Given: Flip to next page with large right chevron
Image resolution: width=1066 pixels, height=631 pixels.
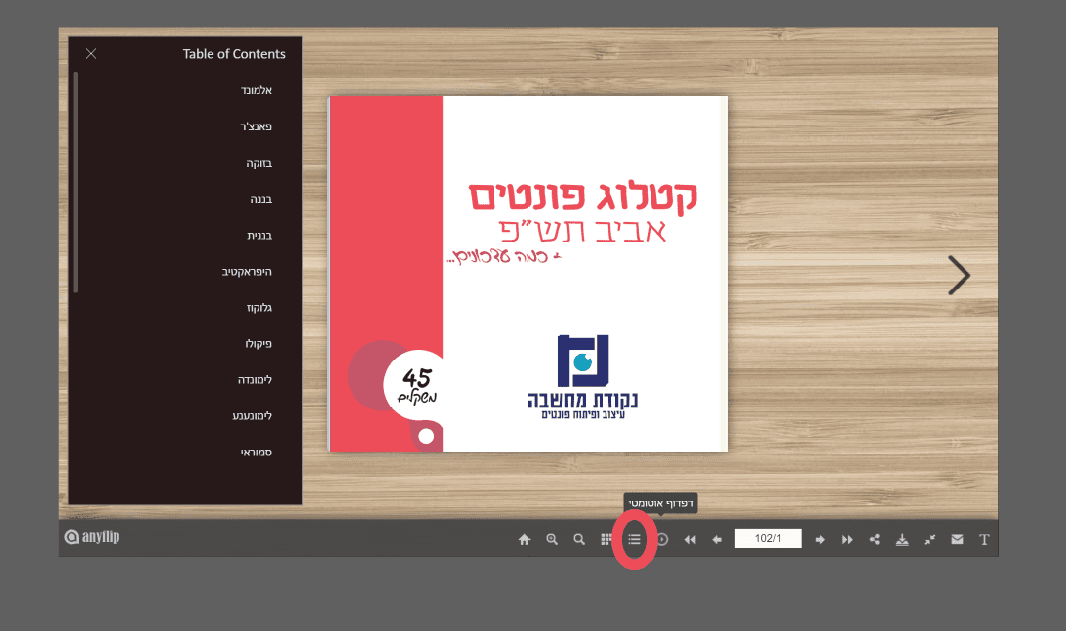Looking at the screenshot, I should point(959,275).
